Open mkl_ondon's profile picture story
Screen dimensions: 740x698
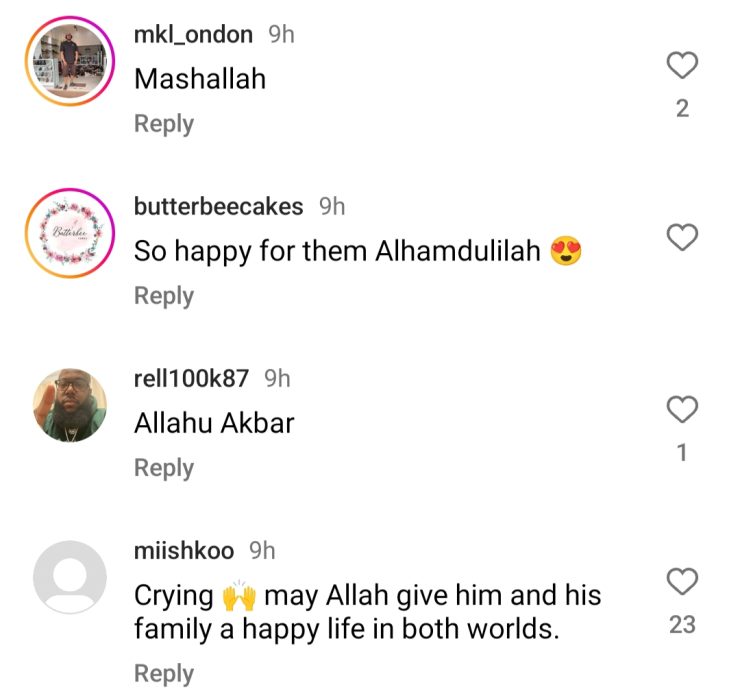click(70, 61)
